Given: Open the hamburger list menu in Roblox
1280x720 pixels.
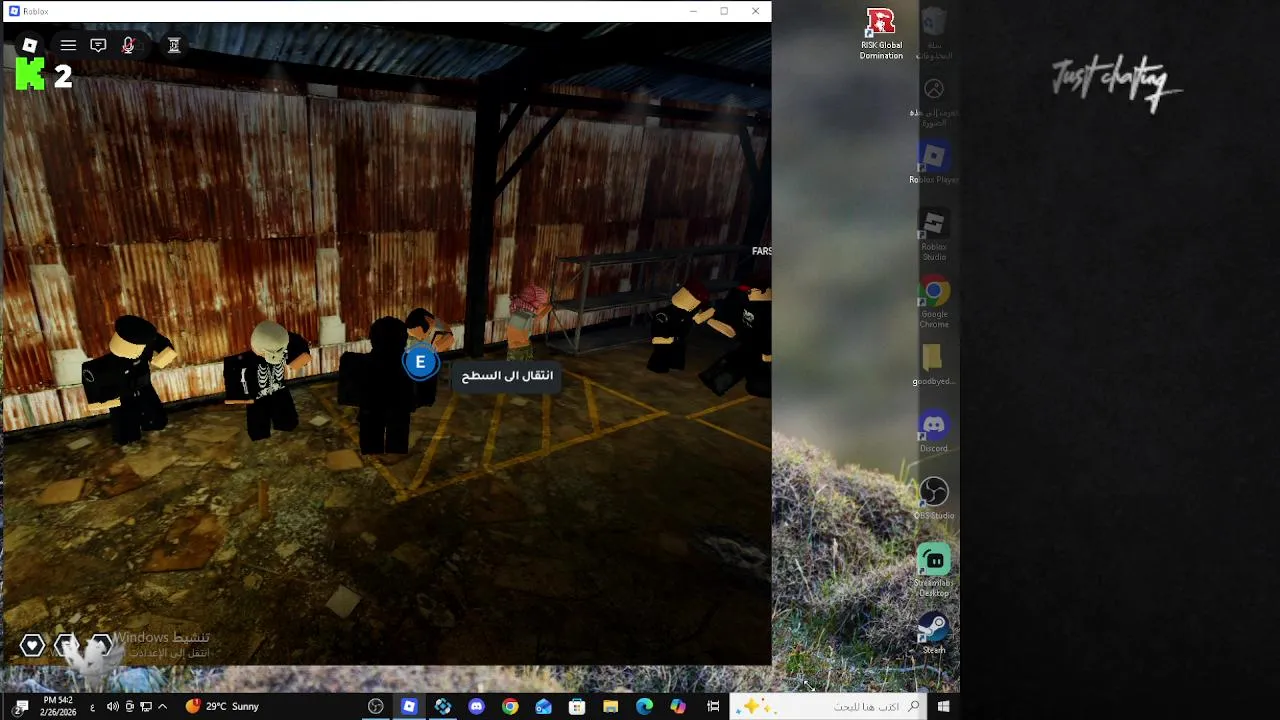Looking at the screenshot, I should (68, 45).
